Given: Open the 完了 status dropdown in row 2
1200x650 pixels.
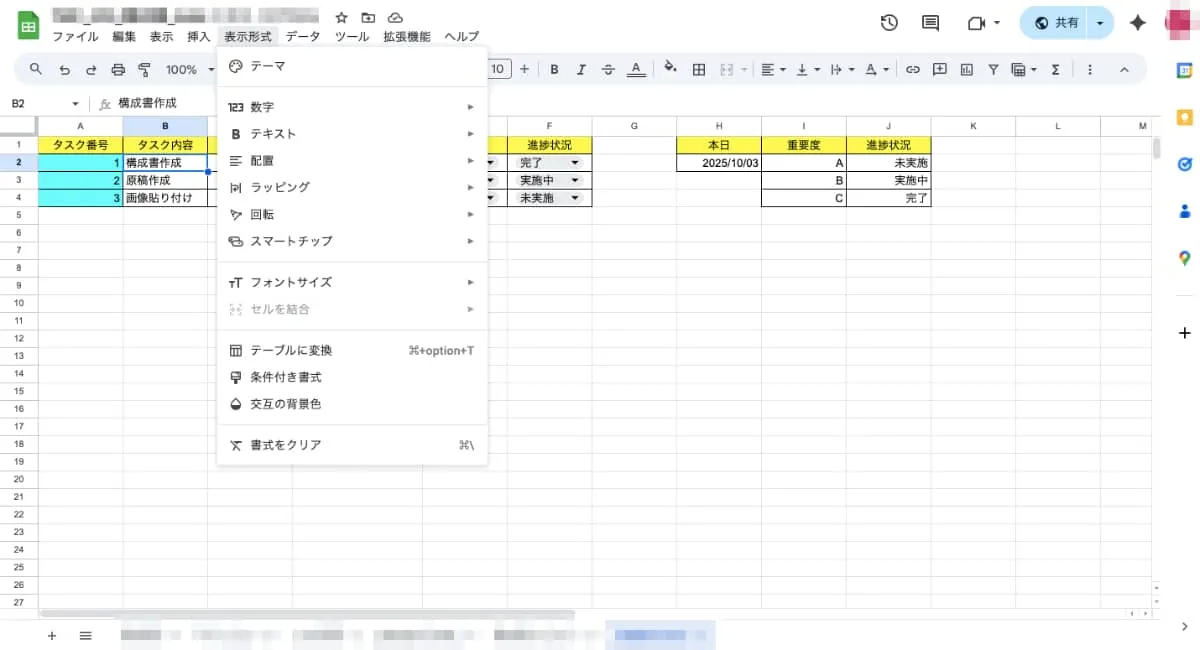Looking at the screenshot, I should point(576,162).
